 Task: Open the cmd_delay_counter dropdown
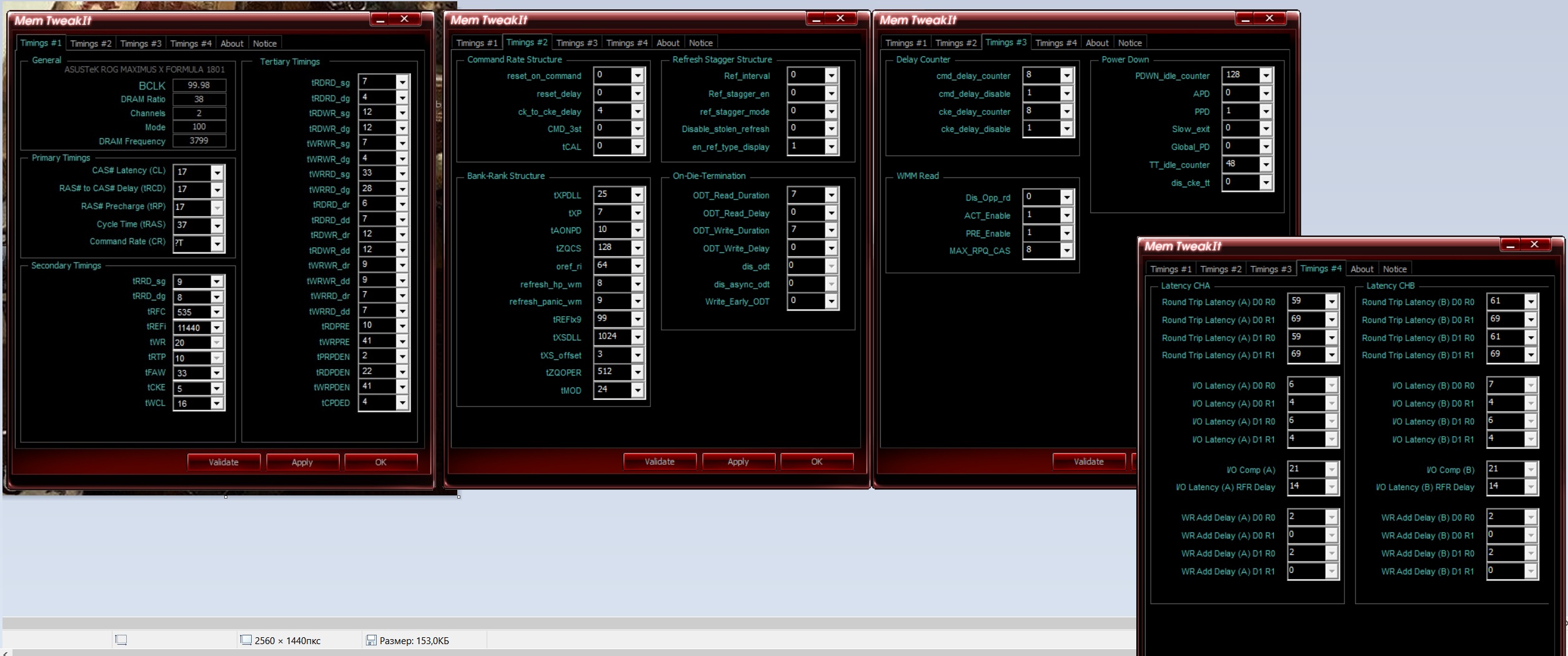[x=1066, y=76]
